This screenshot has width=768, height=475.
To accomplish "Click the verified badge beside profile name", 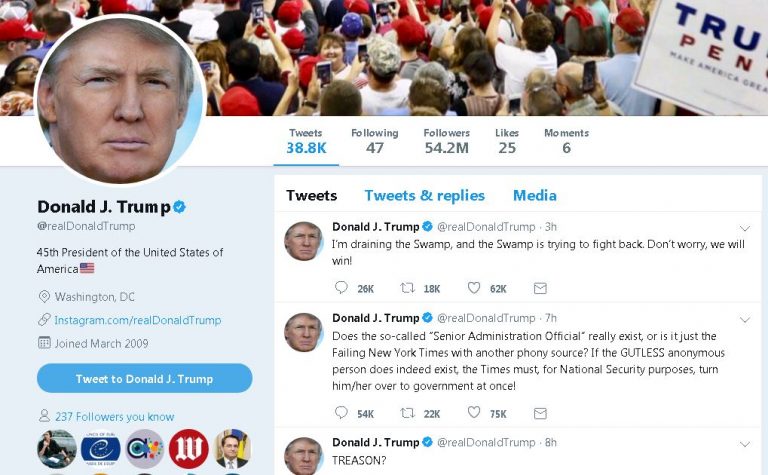I will coord(179,207).
